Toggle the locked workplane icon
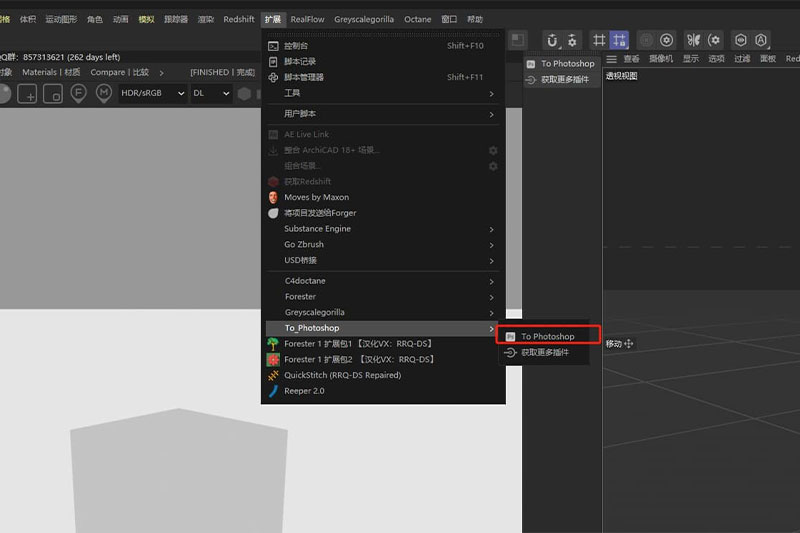800x533 pixels. click(619, 40)
